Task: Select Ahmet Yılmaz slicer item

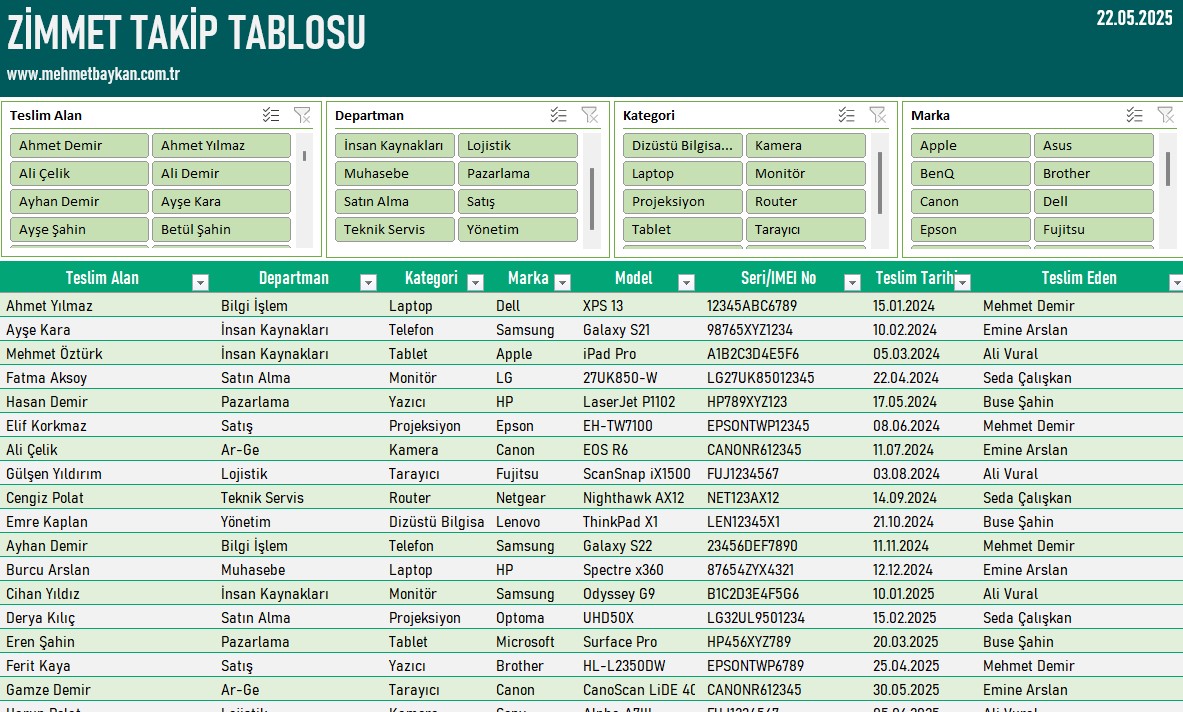Action: (x=221, y=146)
